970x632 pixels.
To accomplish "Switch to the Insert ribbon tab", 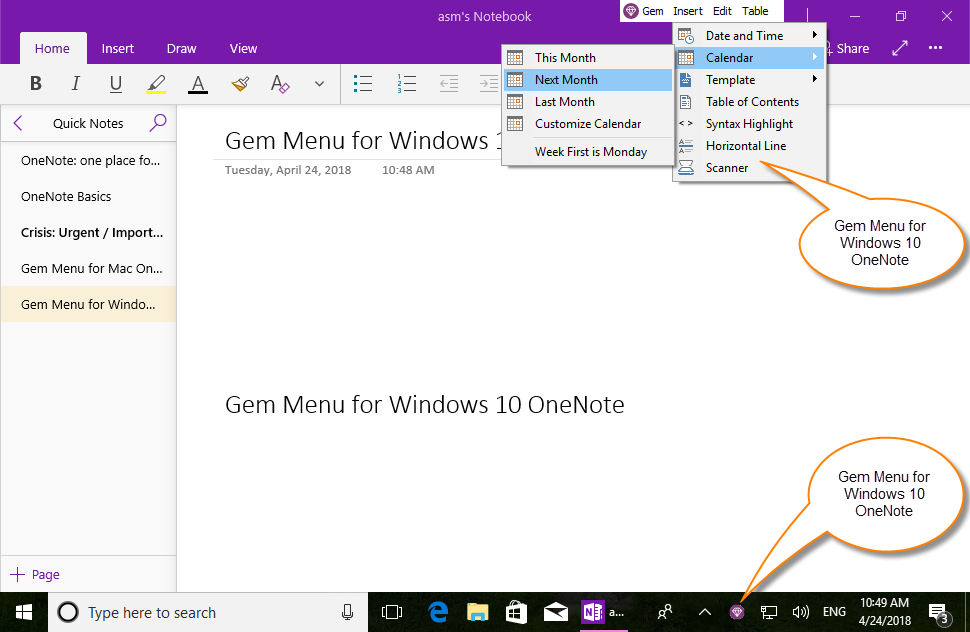I will (118, 48).
